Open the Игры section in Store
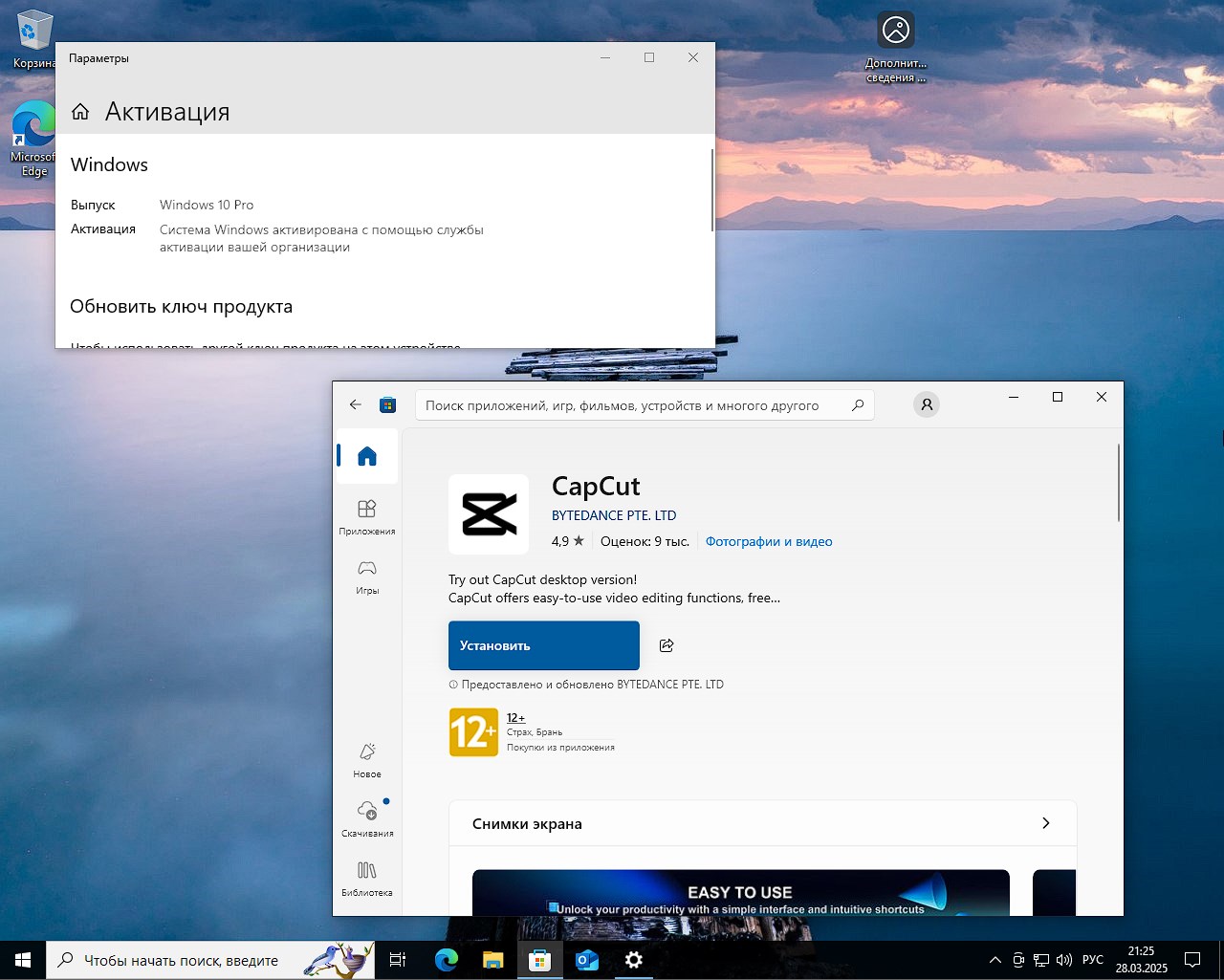Image resolution: width=1224 pixels, height=980 pixels. (x=367, y=577)
